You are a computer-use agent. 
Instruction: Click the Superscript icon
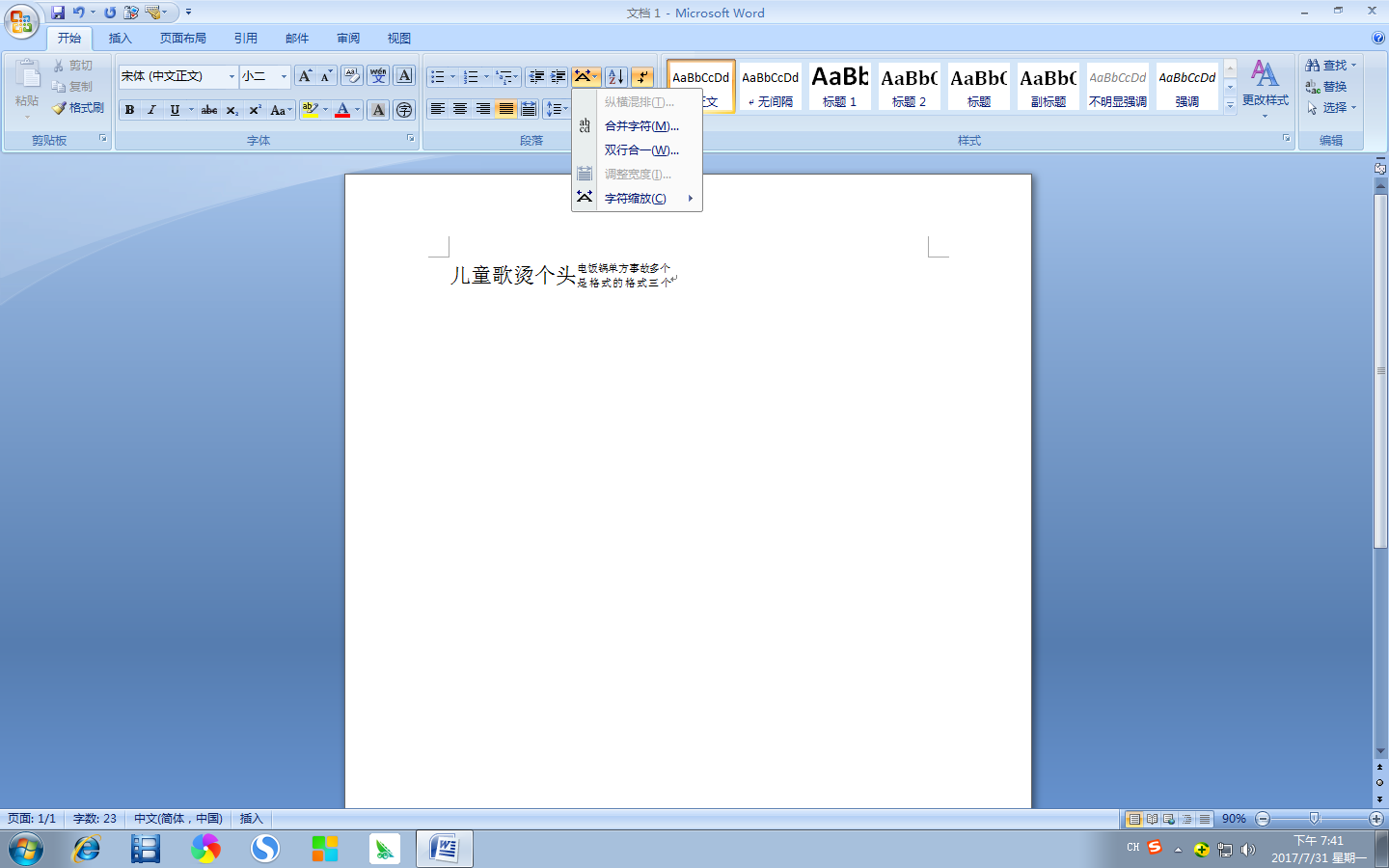pyautogui.click(x=255, y=110)
